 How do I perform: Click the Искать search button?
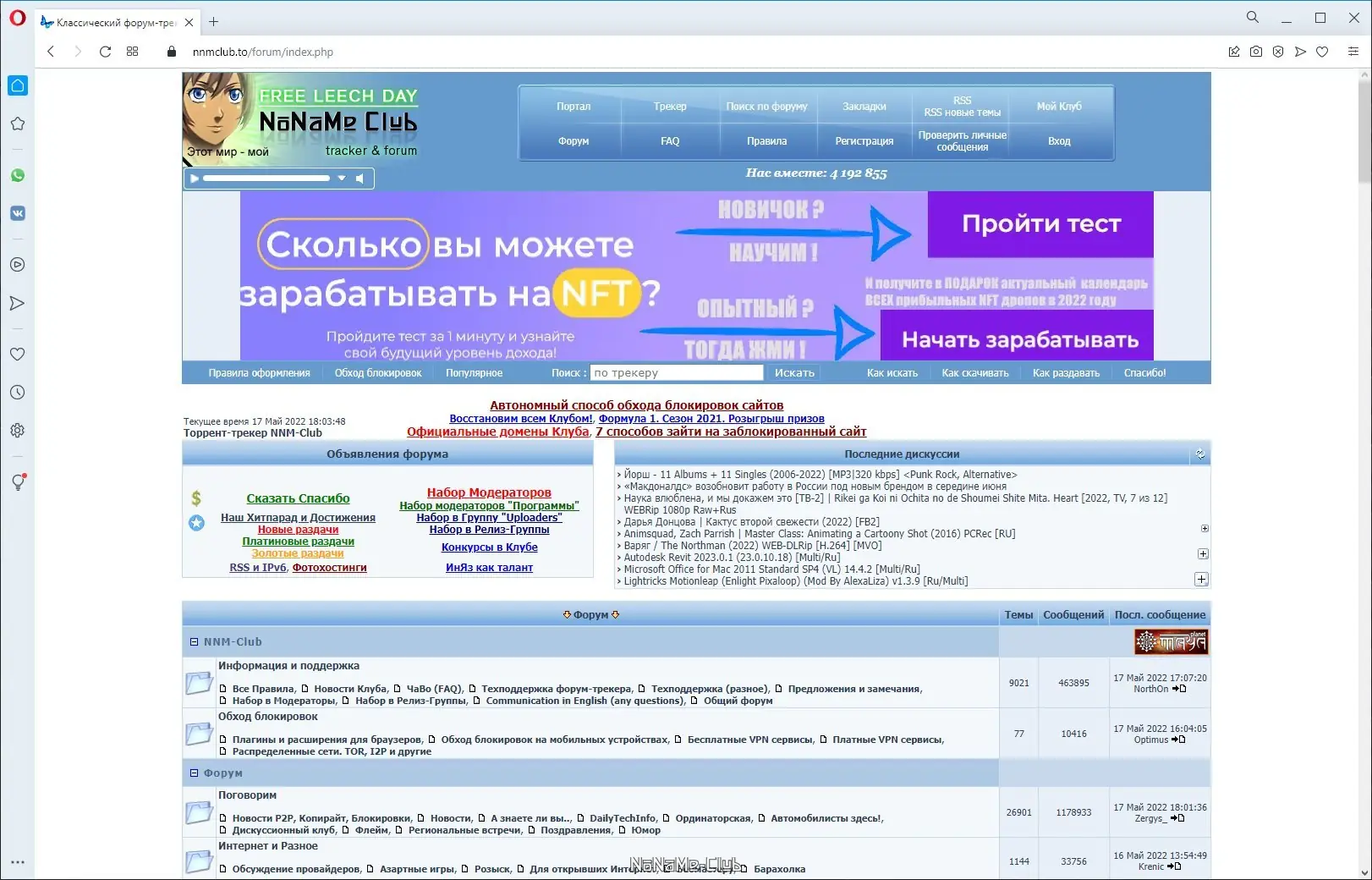(x=794, y=373)
